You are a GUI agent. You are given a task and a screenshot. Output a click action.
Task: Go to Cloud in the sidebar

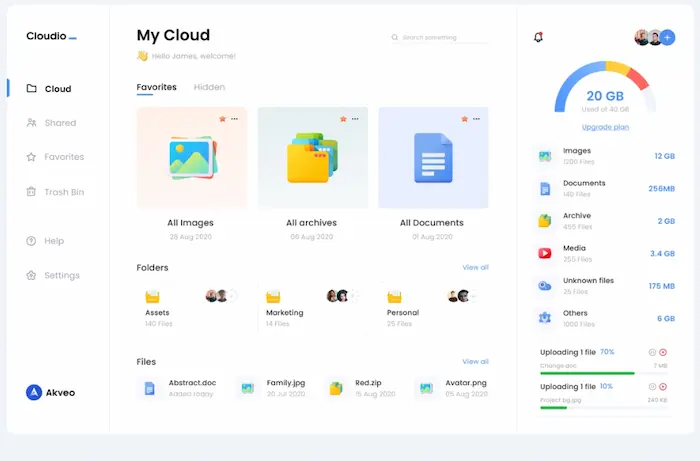point(49,88)
